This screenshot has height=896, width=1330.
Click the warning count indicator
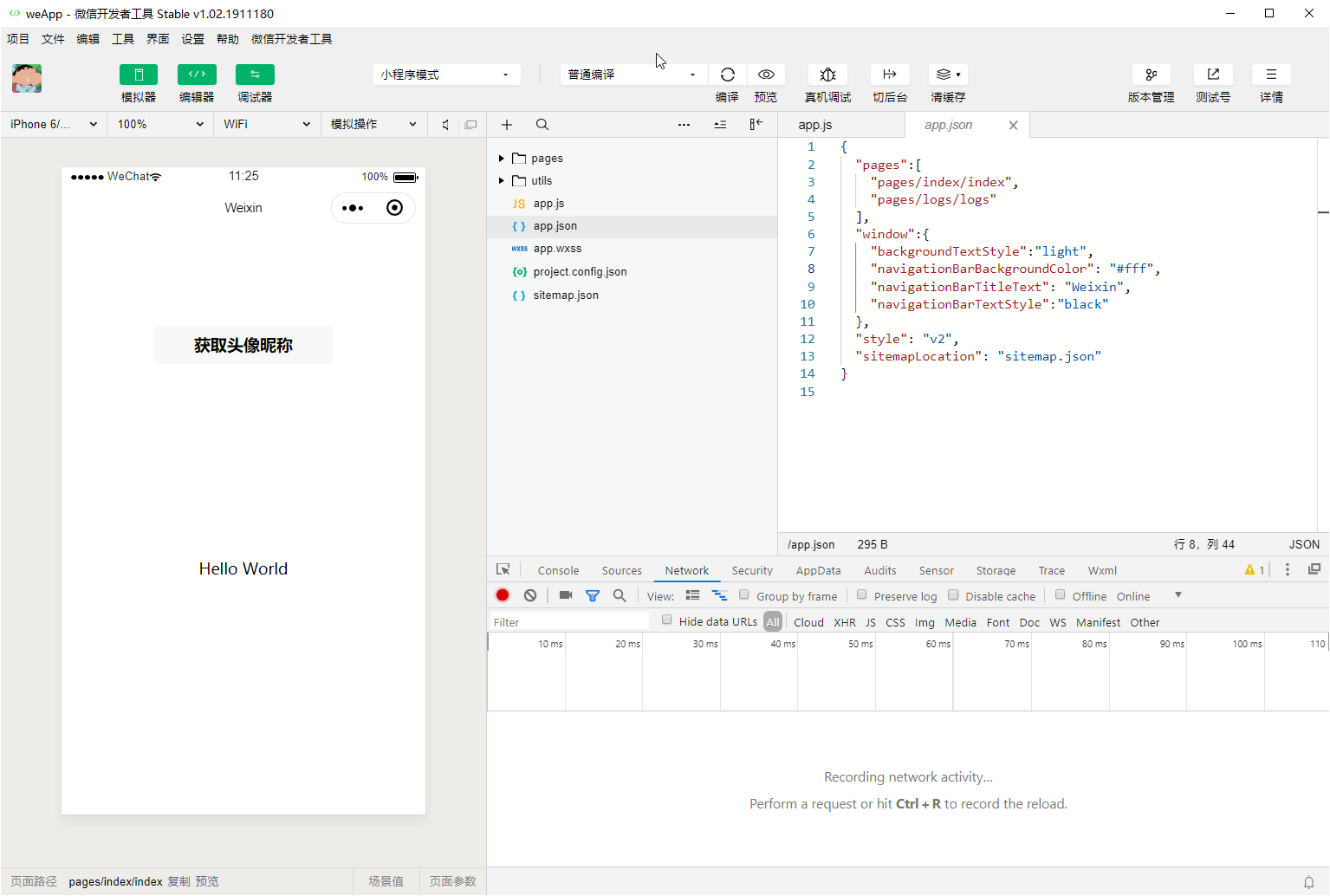[1255, 570]
